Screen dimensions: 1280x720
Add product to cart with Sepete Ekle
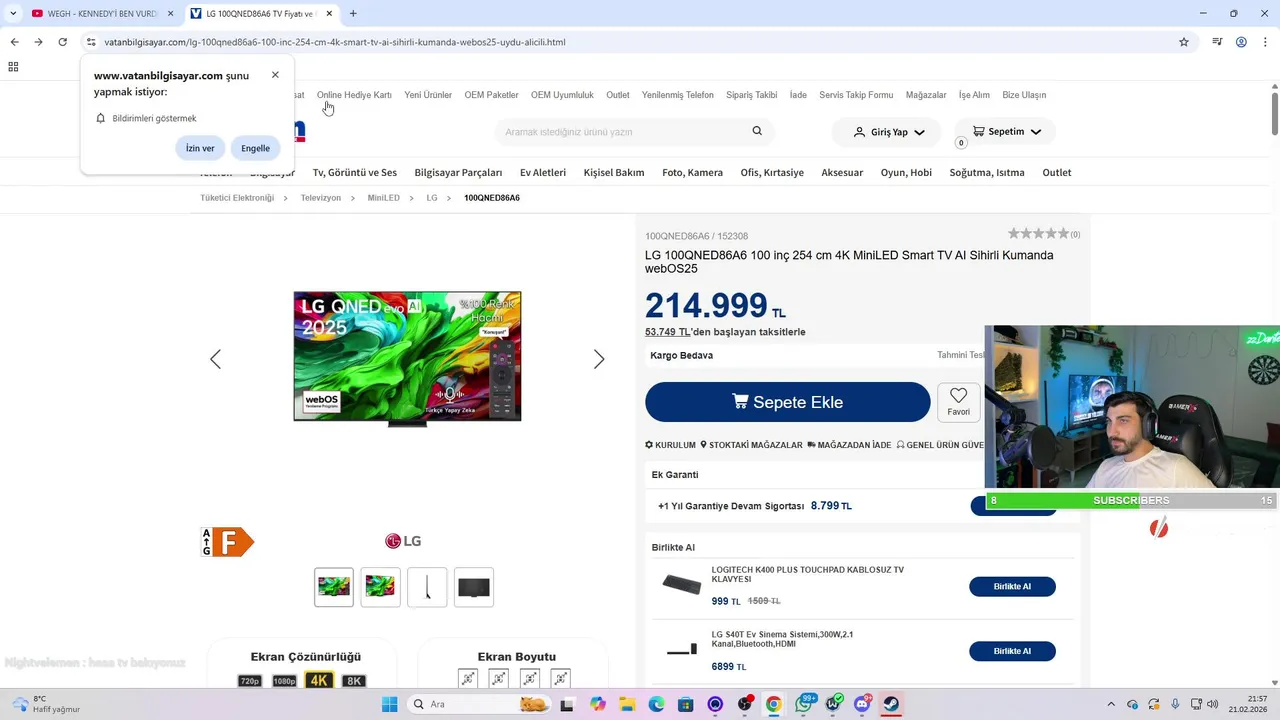point(788,402)
